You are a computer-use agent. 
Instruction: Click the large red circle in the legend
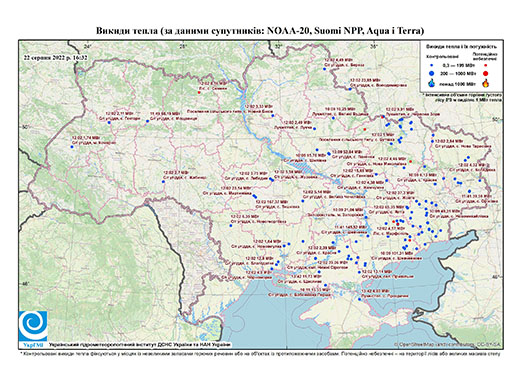coord(486,73)
